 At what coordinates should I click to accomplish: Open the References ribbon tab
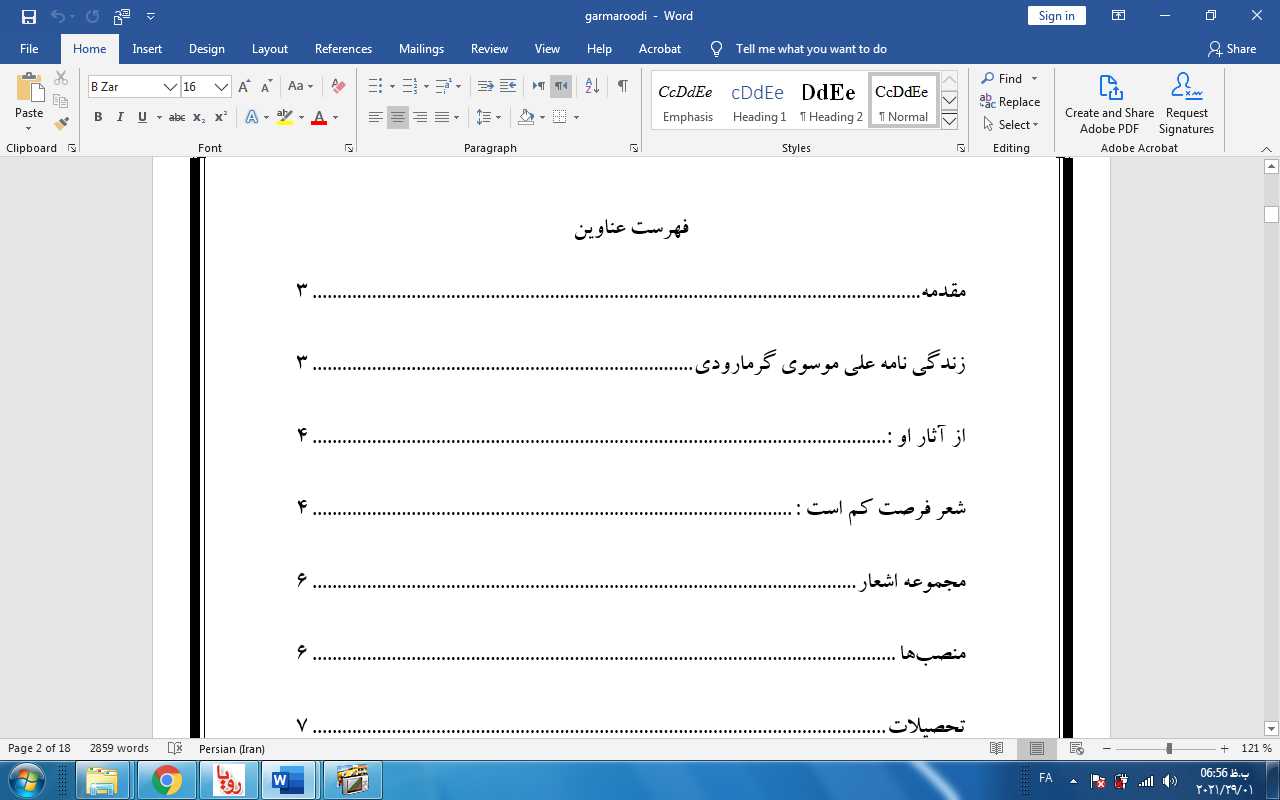tap(343, 49)
